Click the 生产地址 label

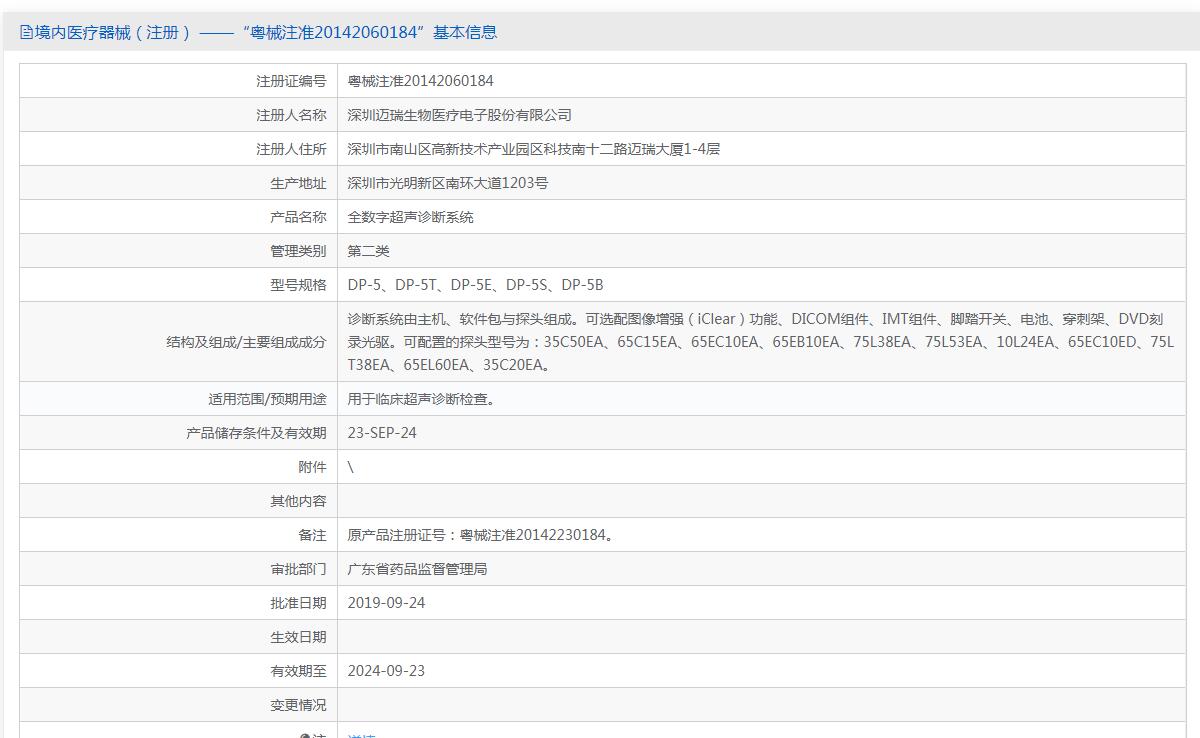[298, 183]
